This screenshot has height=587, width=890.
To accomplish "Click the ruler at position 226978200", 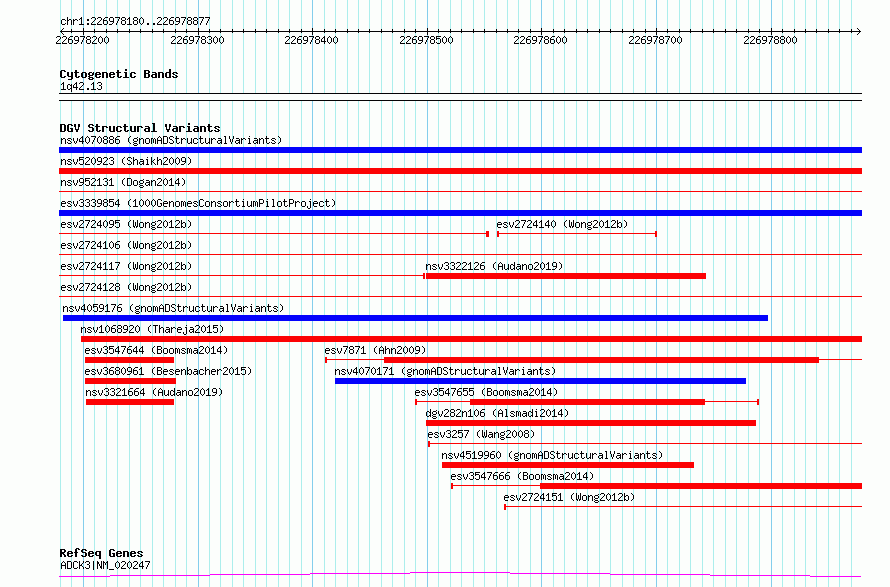I will pyautogui.click(x=82, y=40).
